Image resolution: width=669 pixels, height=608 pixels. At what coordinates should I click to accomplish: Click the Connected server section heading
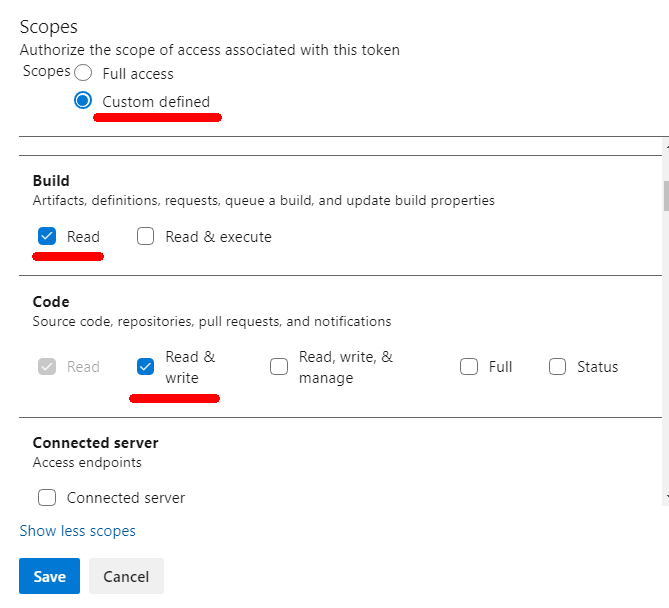[x=95, y=443]
